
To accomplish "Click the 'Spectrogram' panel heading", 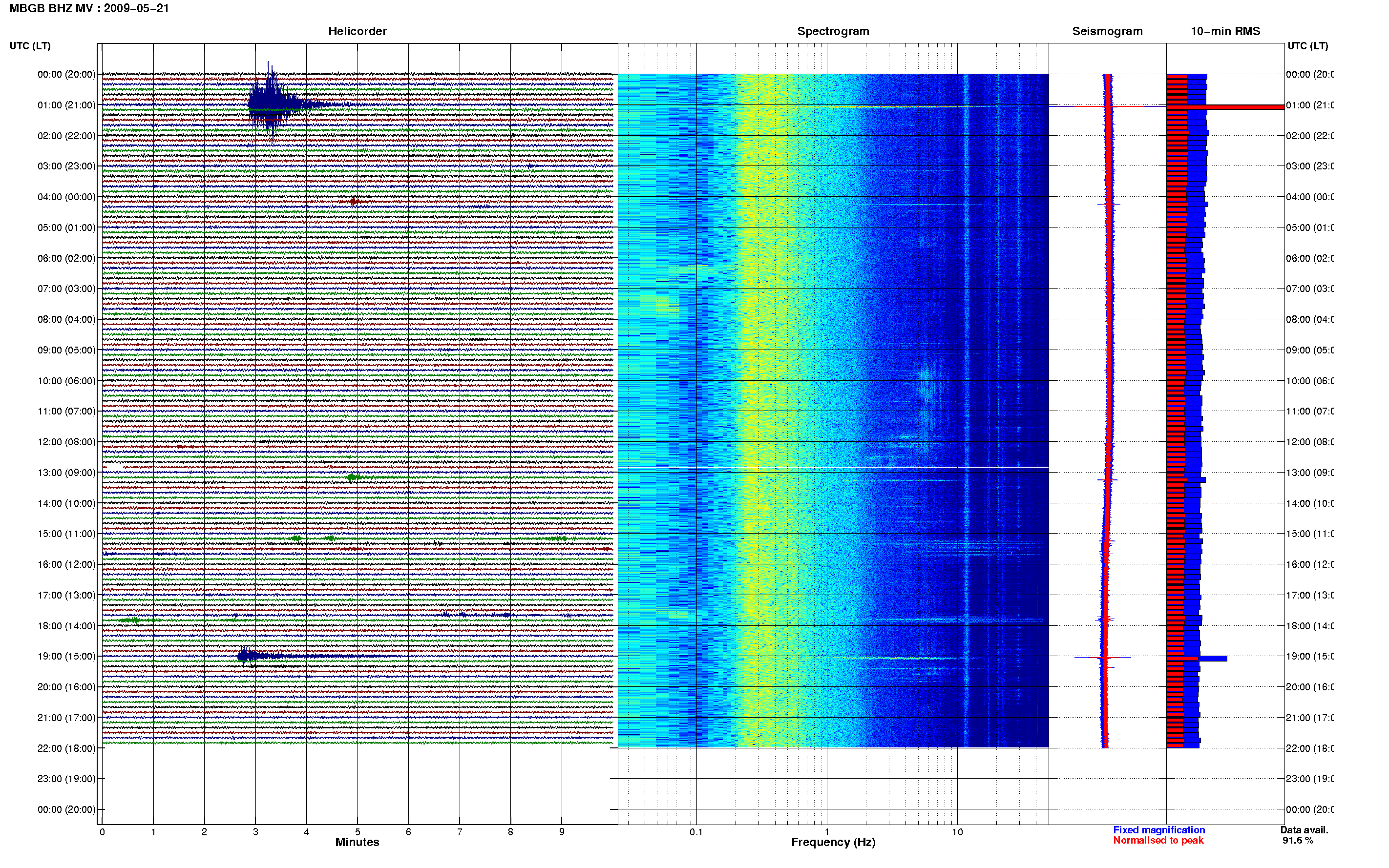I will [833, 32].
